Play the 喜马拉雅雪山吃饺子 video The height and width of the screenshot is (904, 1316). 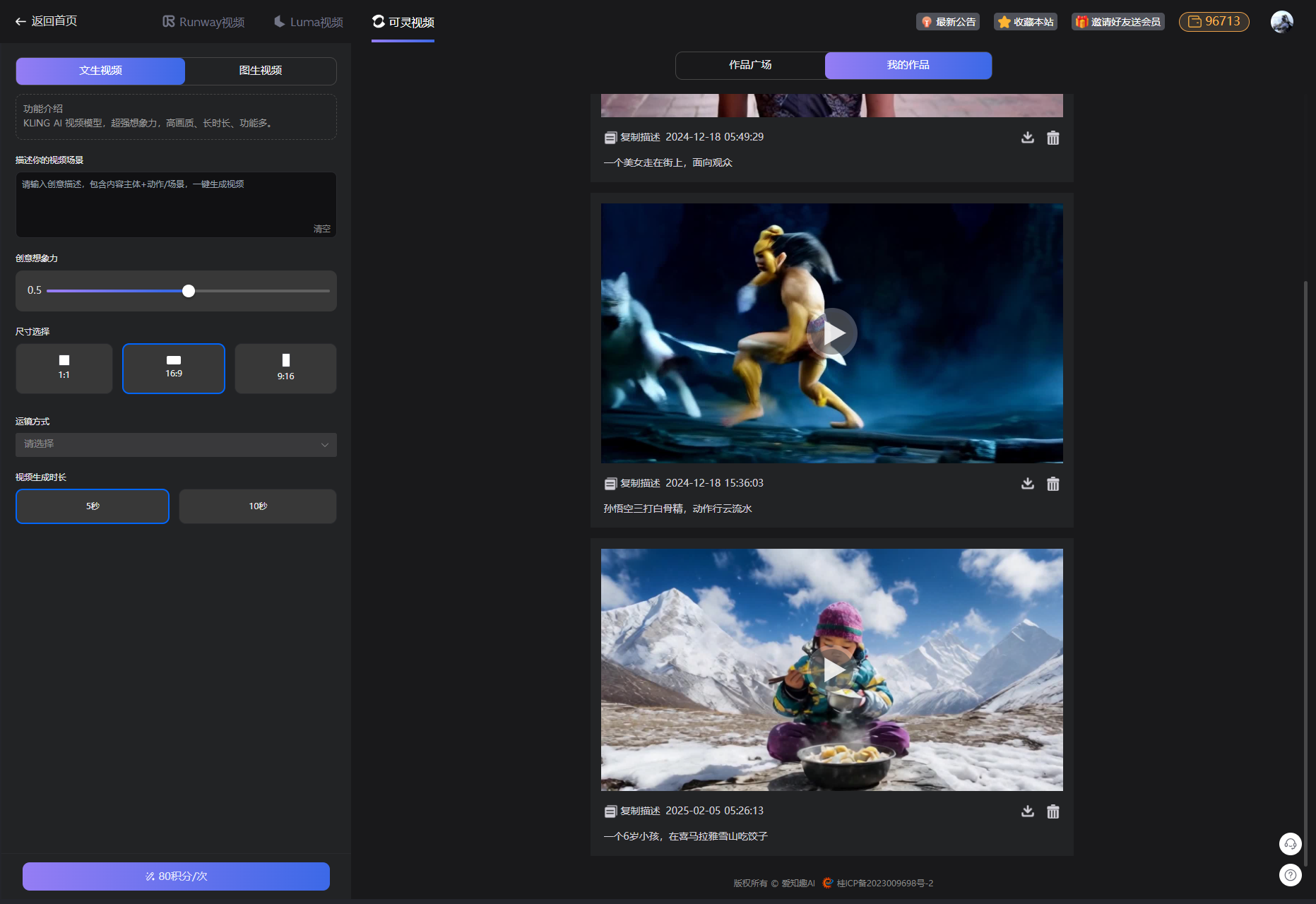832,670
